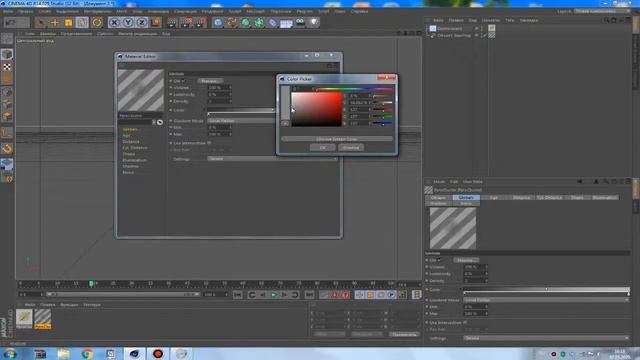Viewport: 640px width, 360px height.
Task: Open the green array modeling icon
Action: [x=259, y=22]
